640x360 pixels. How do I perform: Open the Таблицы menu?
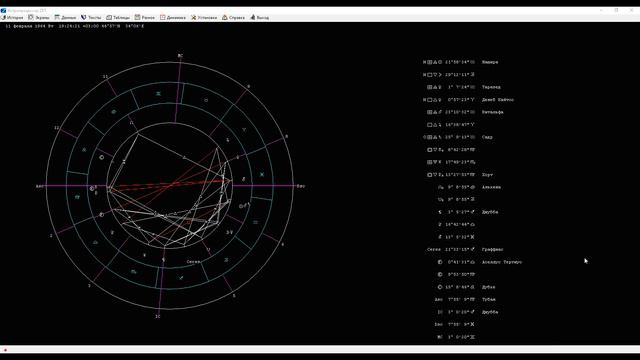pyautogui.click(x=118, y=18)
